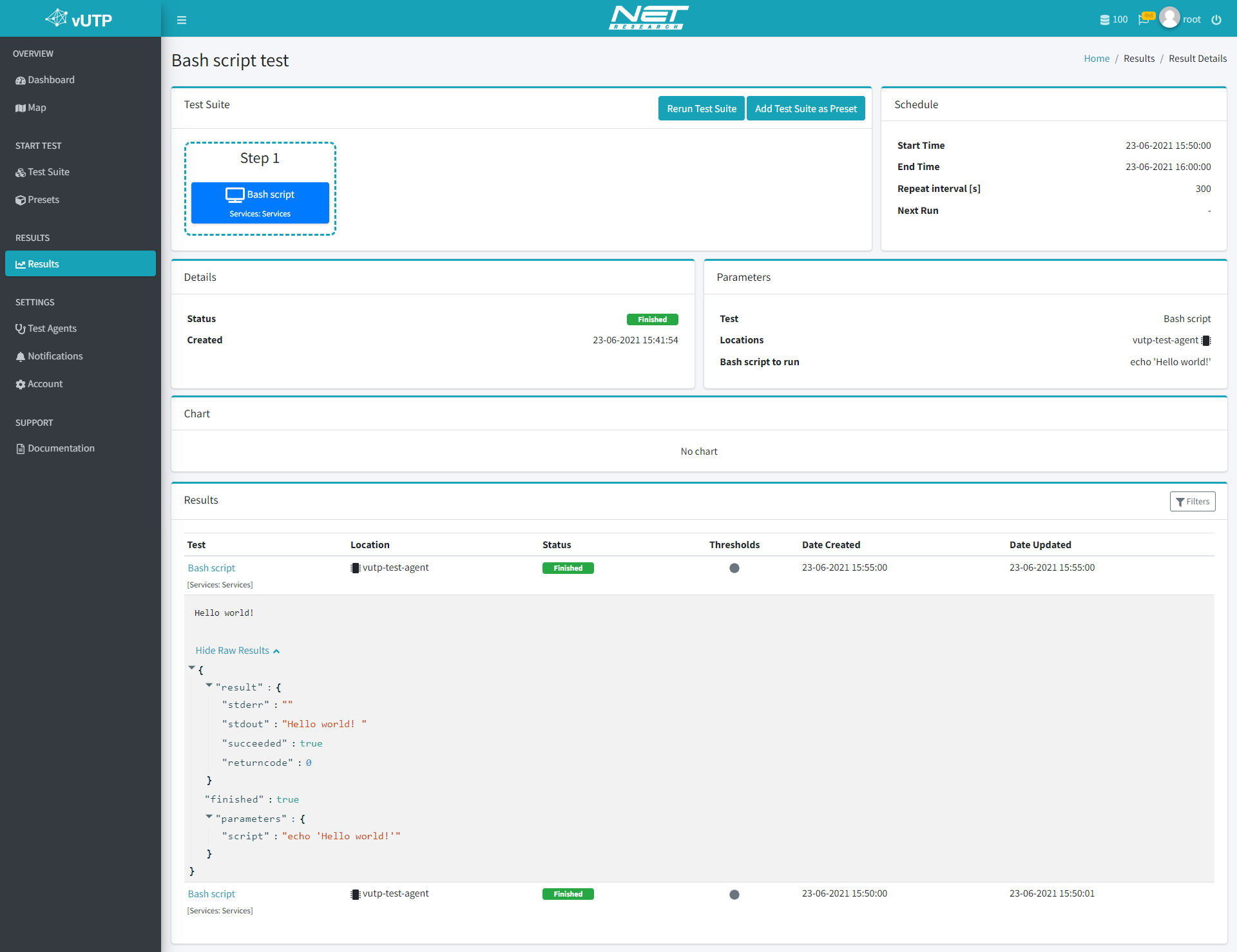This screenshot has width=1237, height=952.
Task: Click the Bash script link in results
Action: (x=211, y=567)
